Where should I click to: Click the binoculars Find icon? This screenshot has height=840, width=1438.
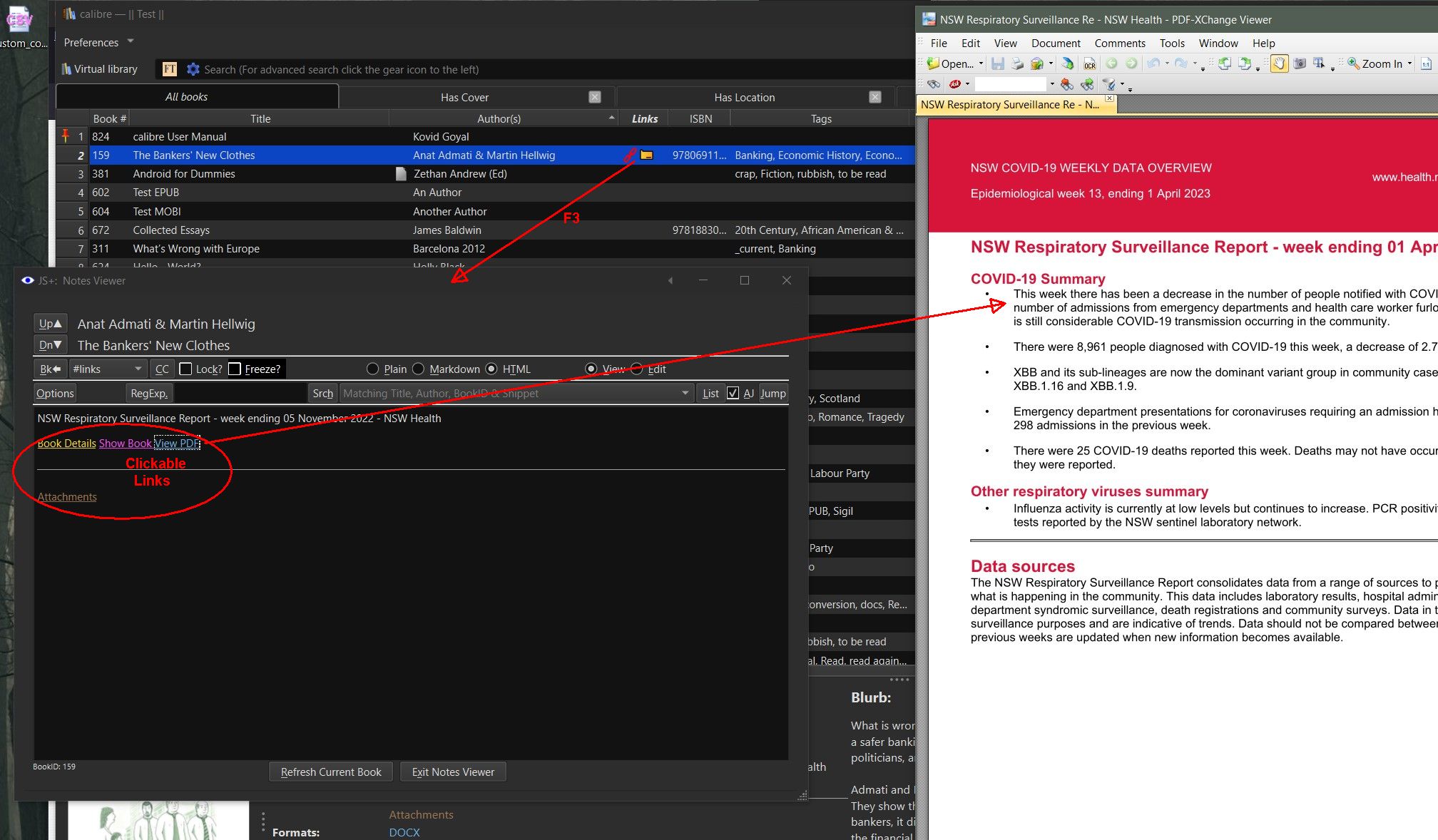(x=933, y=84)
